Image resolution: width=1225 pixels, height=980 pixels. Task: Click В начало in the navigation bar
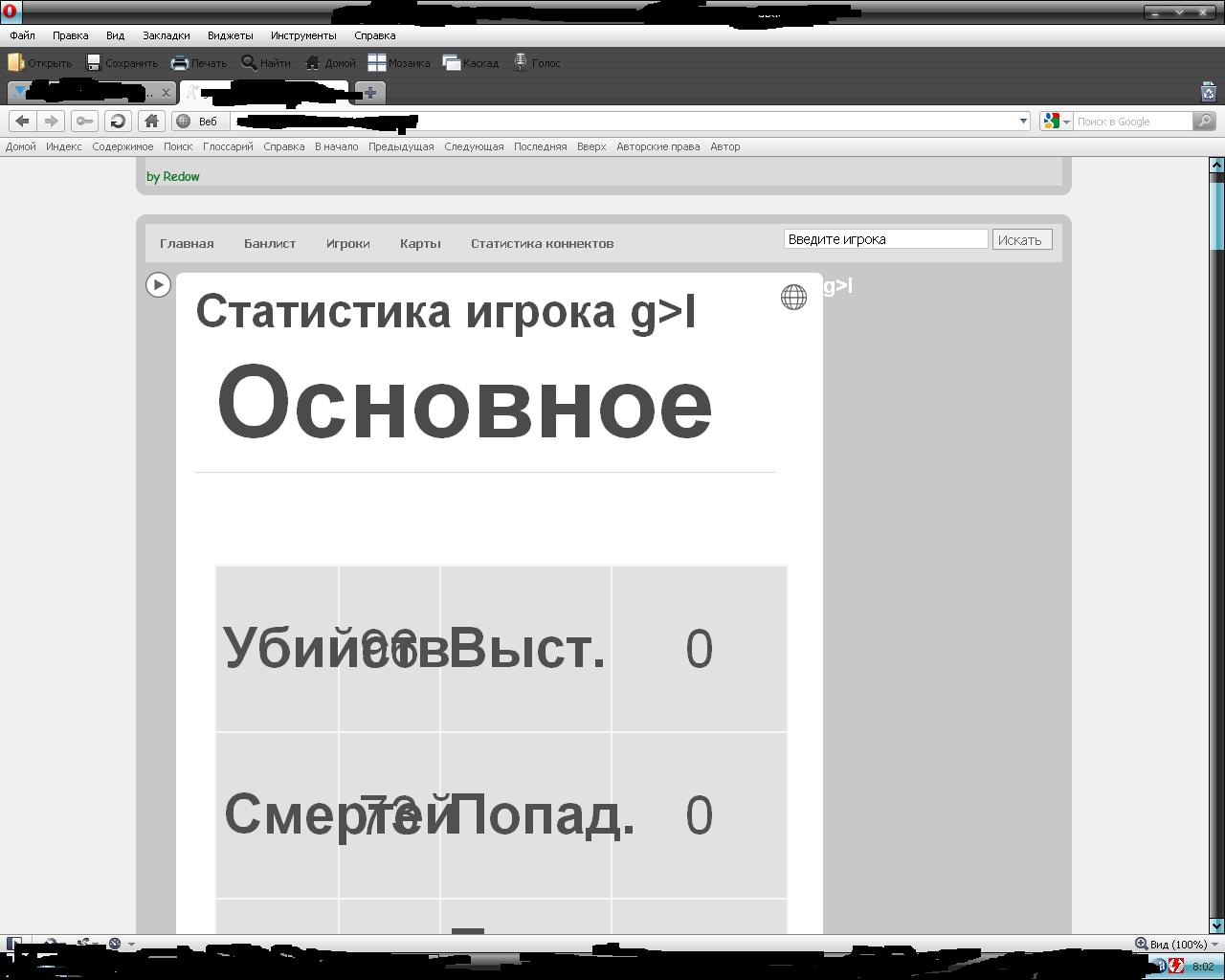tap(336, 146)
